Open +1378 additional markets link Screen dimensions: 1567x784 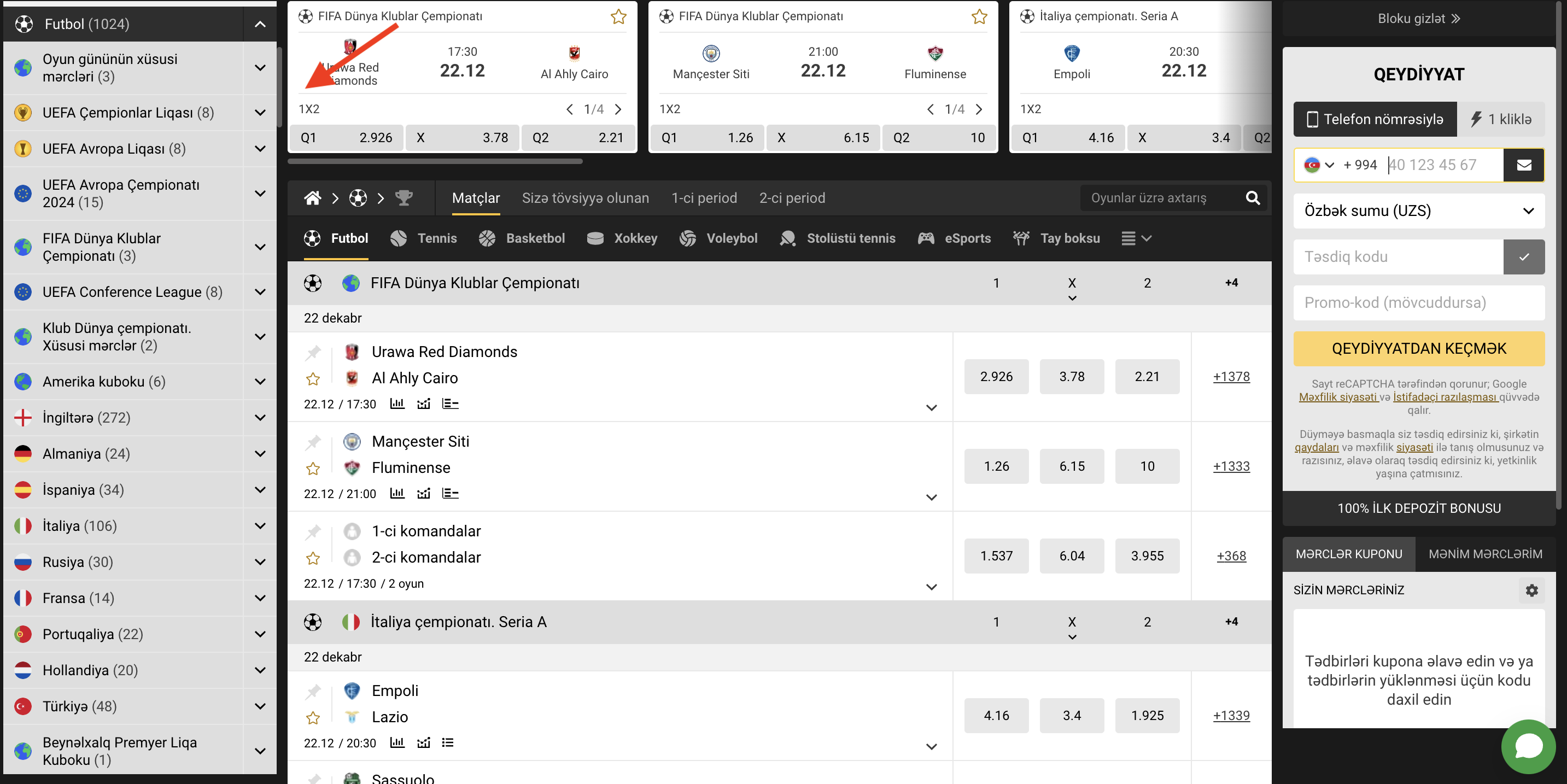click(x=1231, y=377)
